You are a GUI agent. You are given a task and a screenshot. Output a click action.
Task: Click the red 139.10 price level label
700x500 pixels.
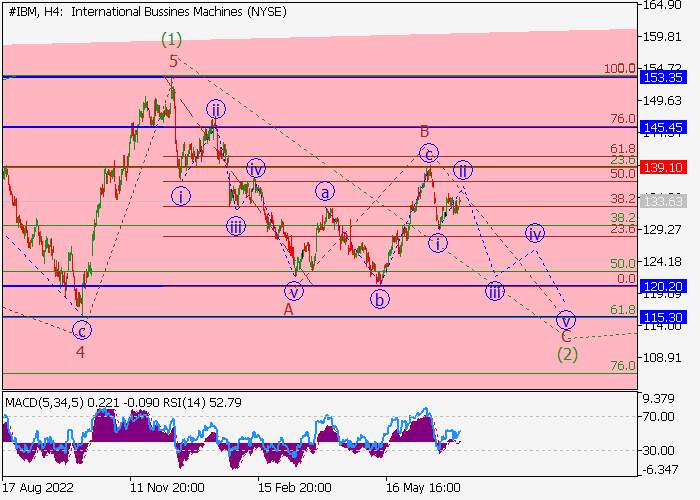[x=663, y=167]
